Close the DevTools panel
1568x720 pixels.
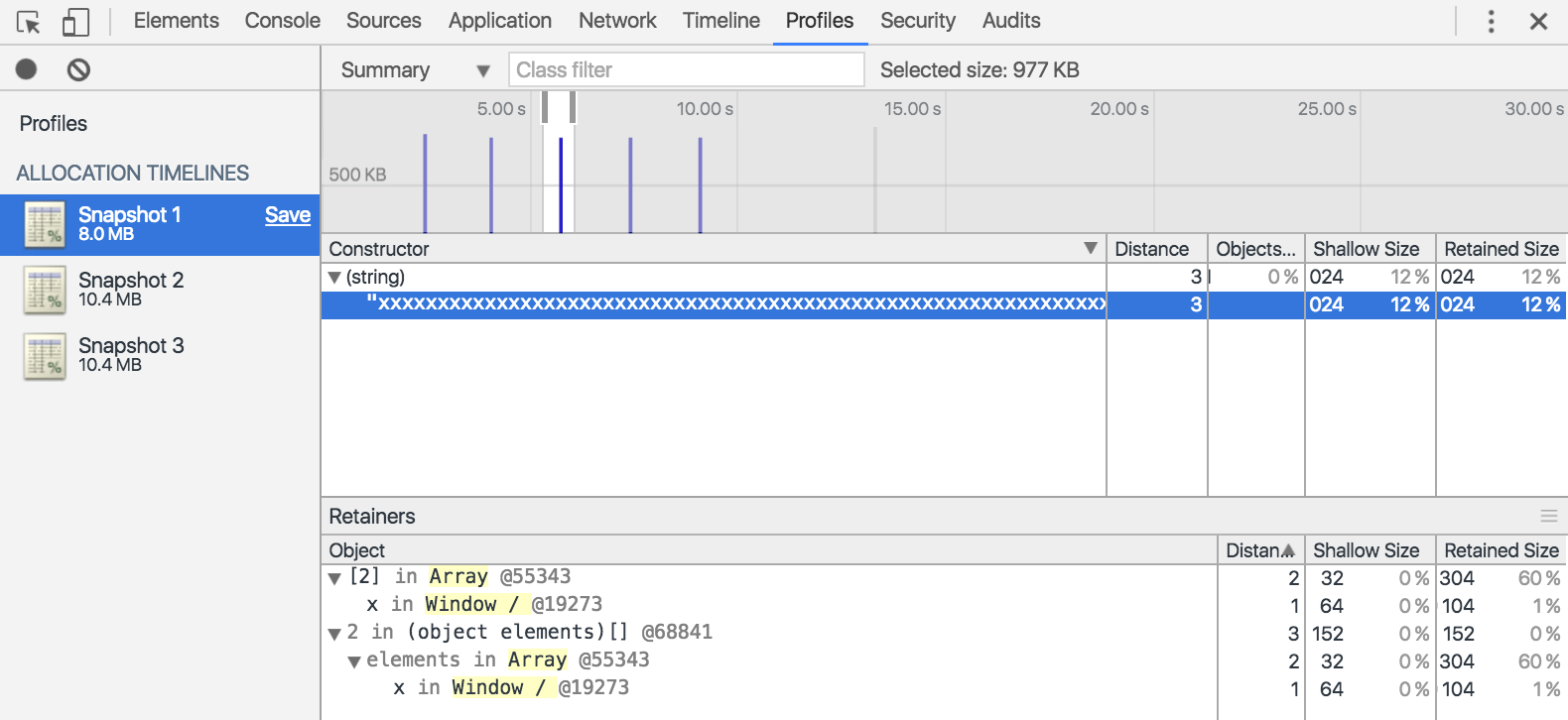[1538, 22]
